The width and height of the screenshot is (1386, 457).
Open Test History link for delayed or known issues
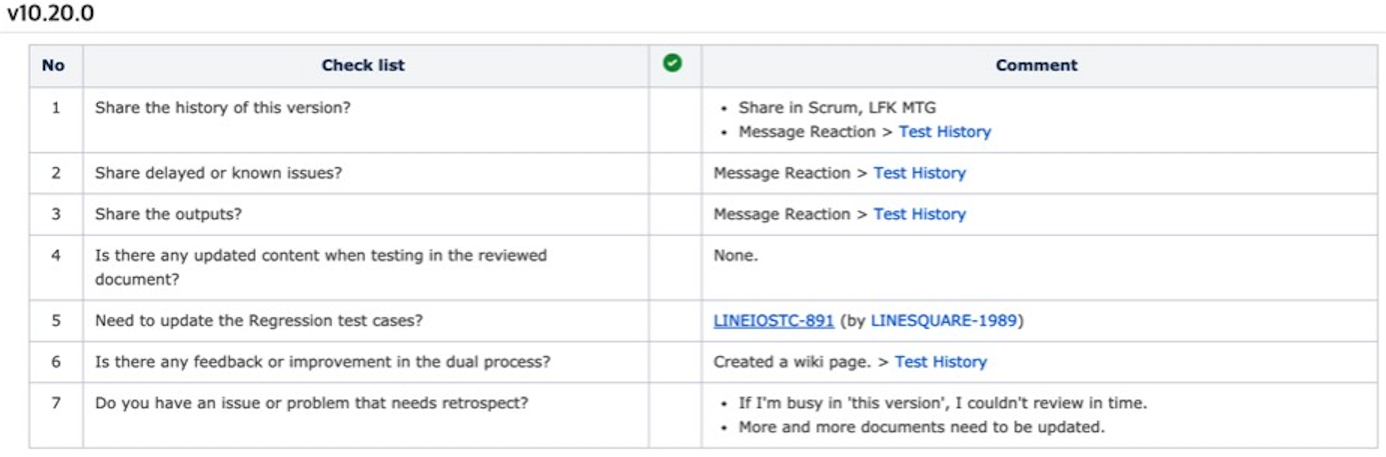click(920, 173)
